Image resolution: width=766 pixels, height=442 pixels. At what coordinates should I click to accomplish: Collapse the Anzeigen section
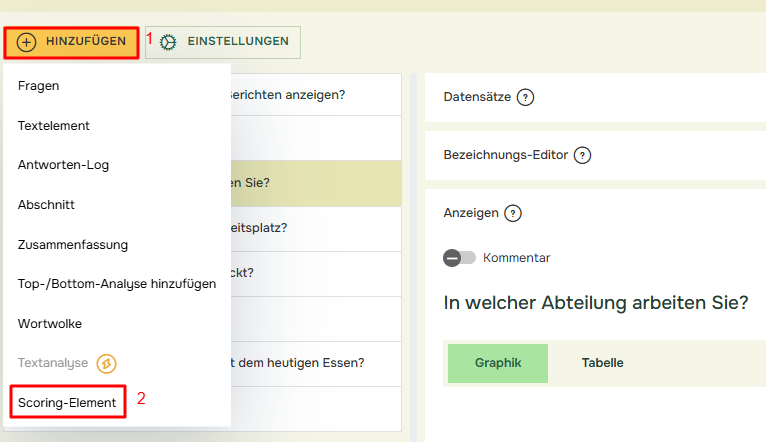[x=470, y=213]
